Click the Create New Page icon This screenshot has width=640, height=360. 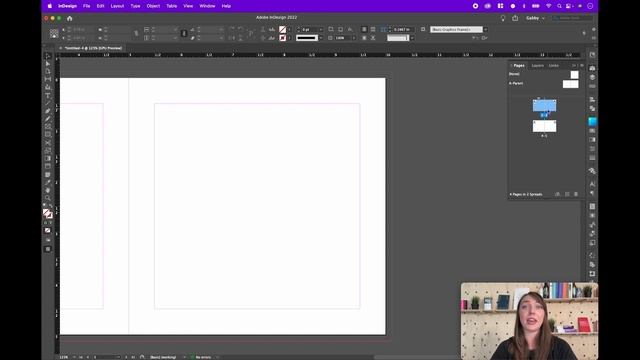click(567, 194)
